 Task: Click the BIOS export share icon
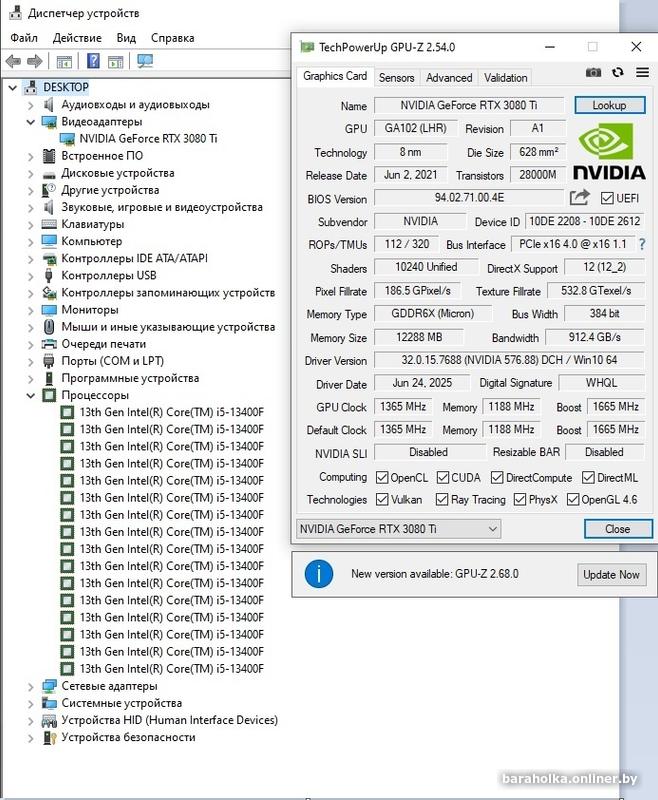(x=579, y=197)
